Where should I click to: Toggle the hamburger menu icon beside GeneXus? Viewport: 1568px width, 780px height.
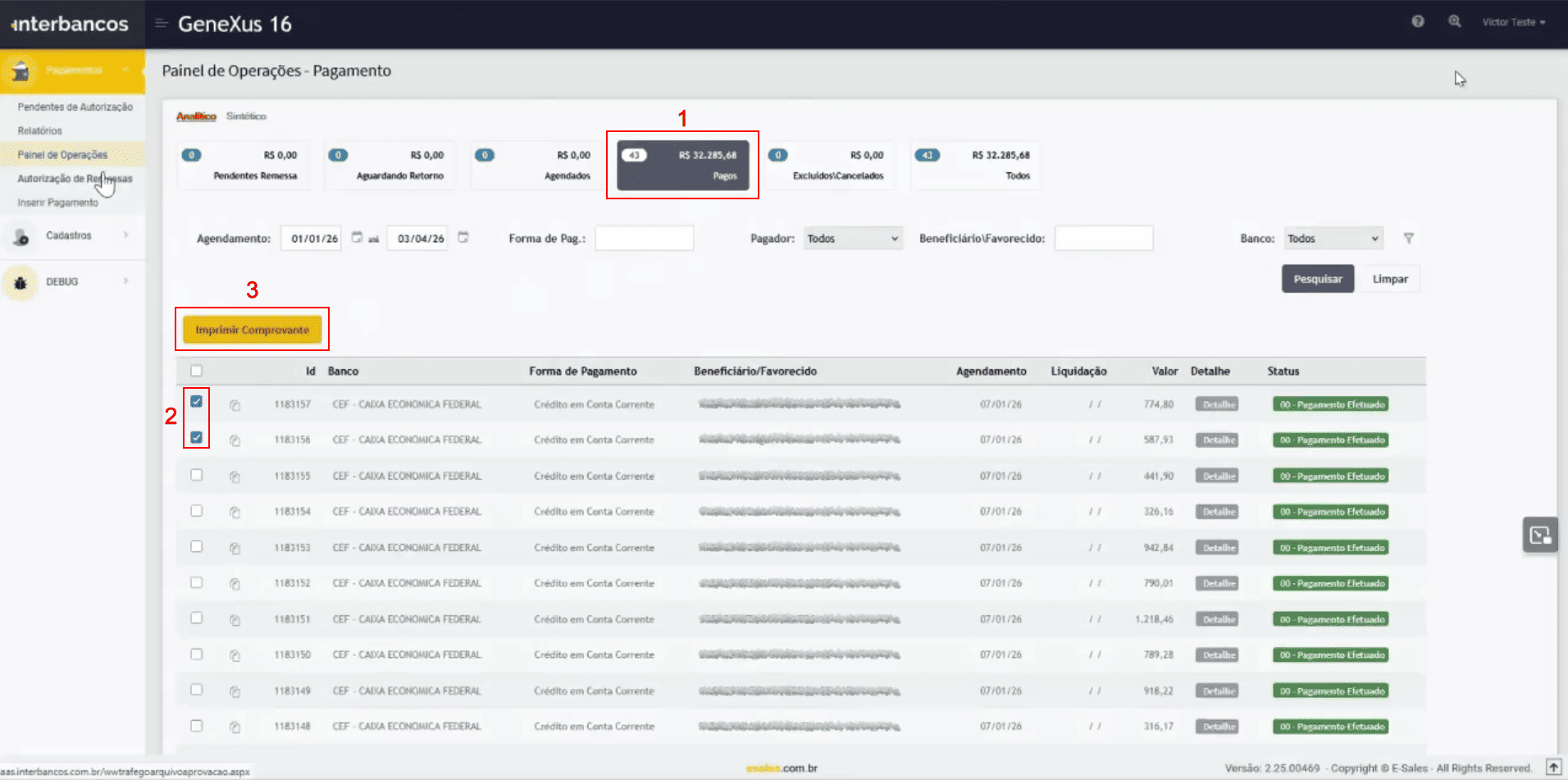click(162, 24)
